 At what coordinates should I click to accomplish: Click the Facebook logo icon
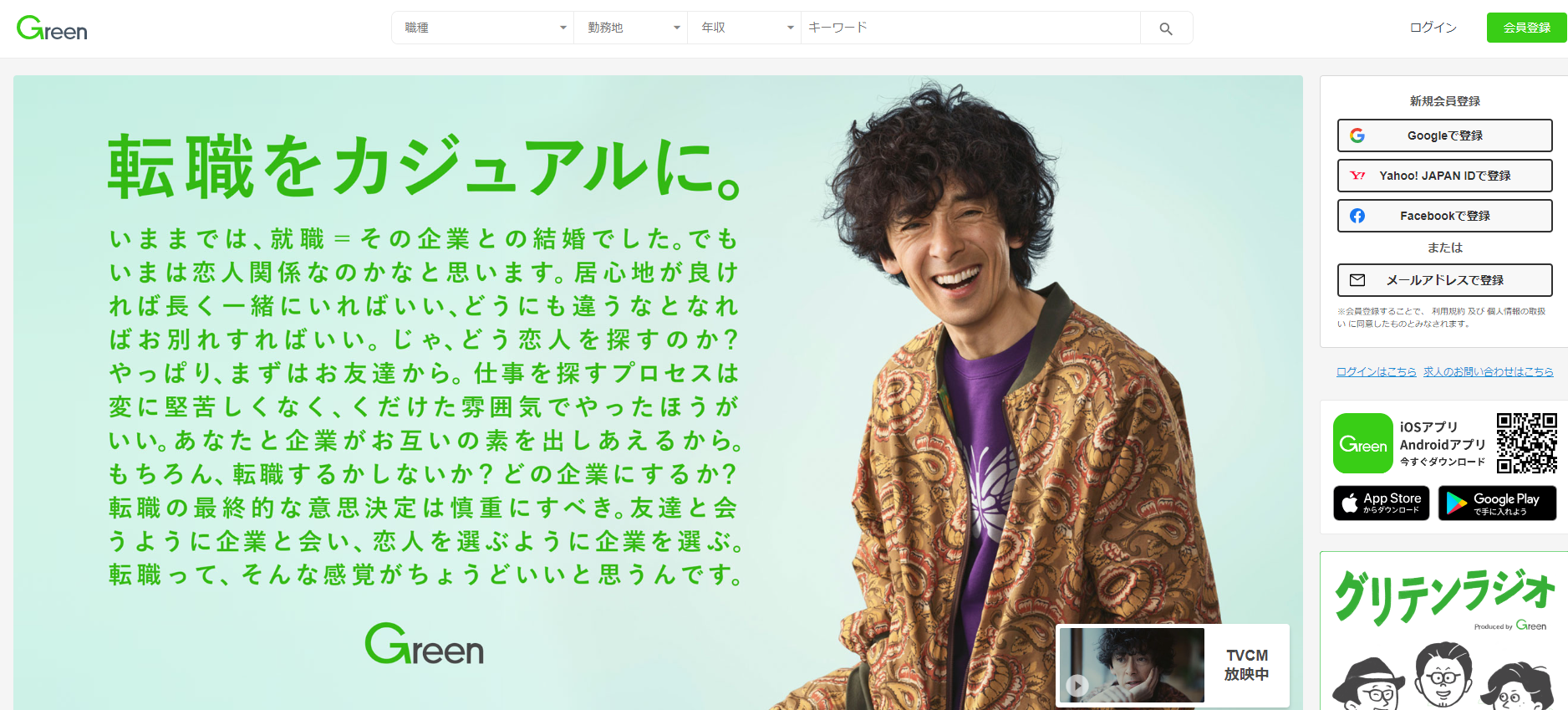point(1357,216)
